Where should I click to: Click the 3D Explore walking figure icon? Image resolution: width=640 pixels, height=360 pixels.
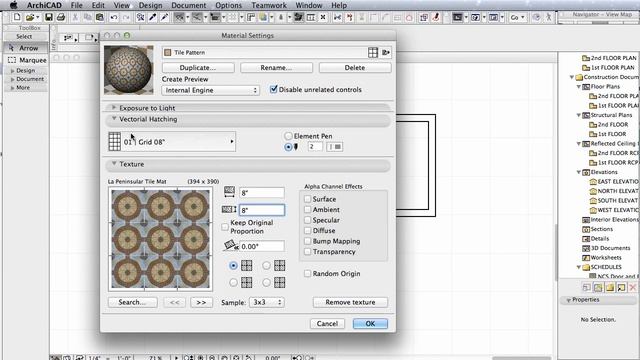coord(549,17)
